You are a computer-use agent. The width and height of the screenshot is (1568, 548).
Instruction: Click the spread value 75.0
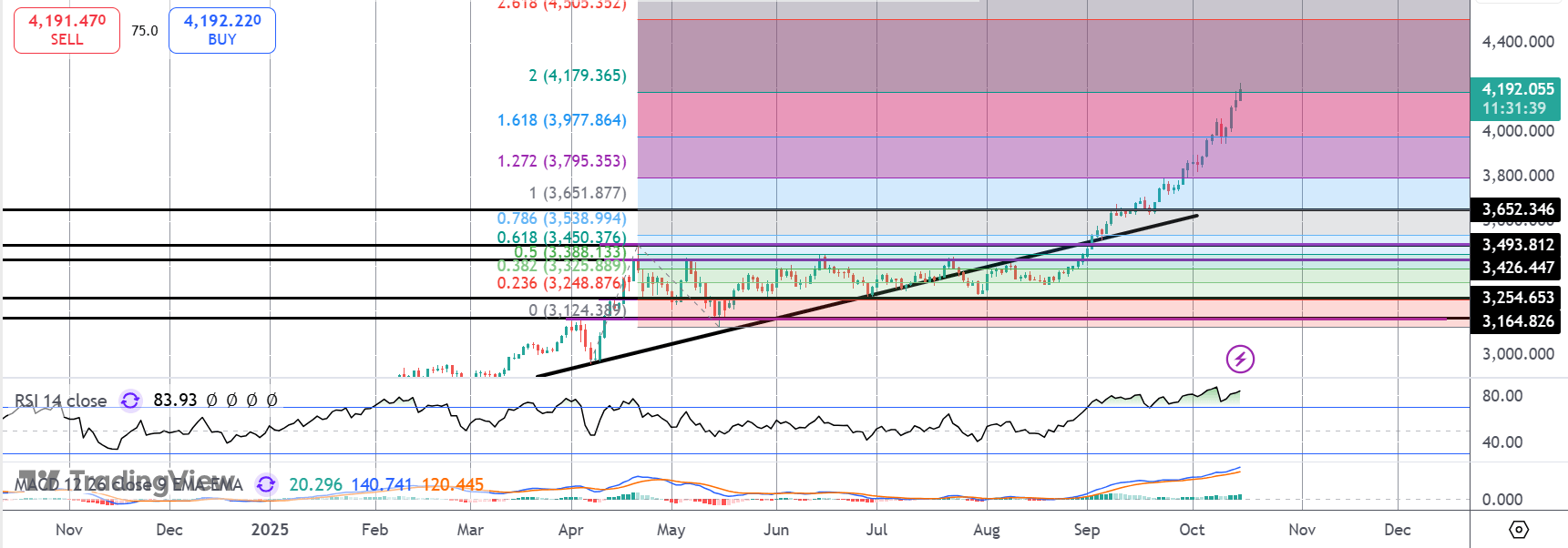click(144, 30)
